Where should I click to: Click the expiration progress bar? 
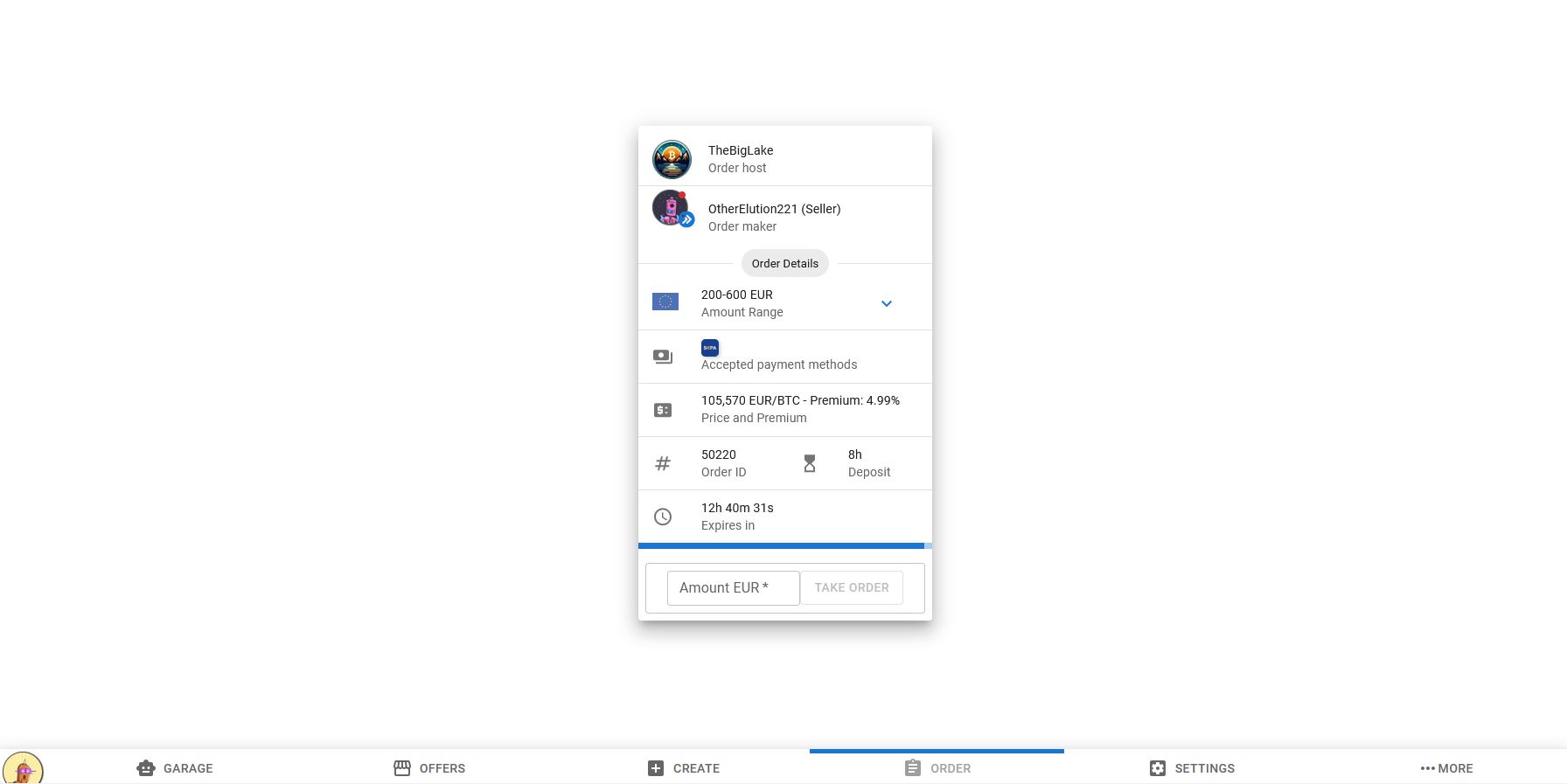point(784,545)
